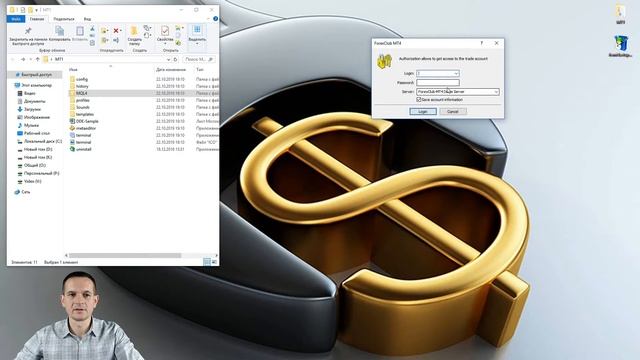Sort by Дата изменения column header
Screen dimensions: 640x360
171,70
